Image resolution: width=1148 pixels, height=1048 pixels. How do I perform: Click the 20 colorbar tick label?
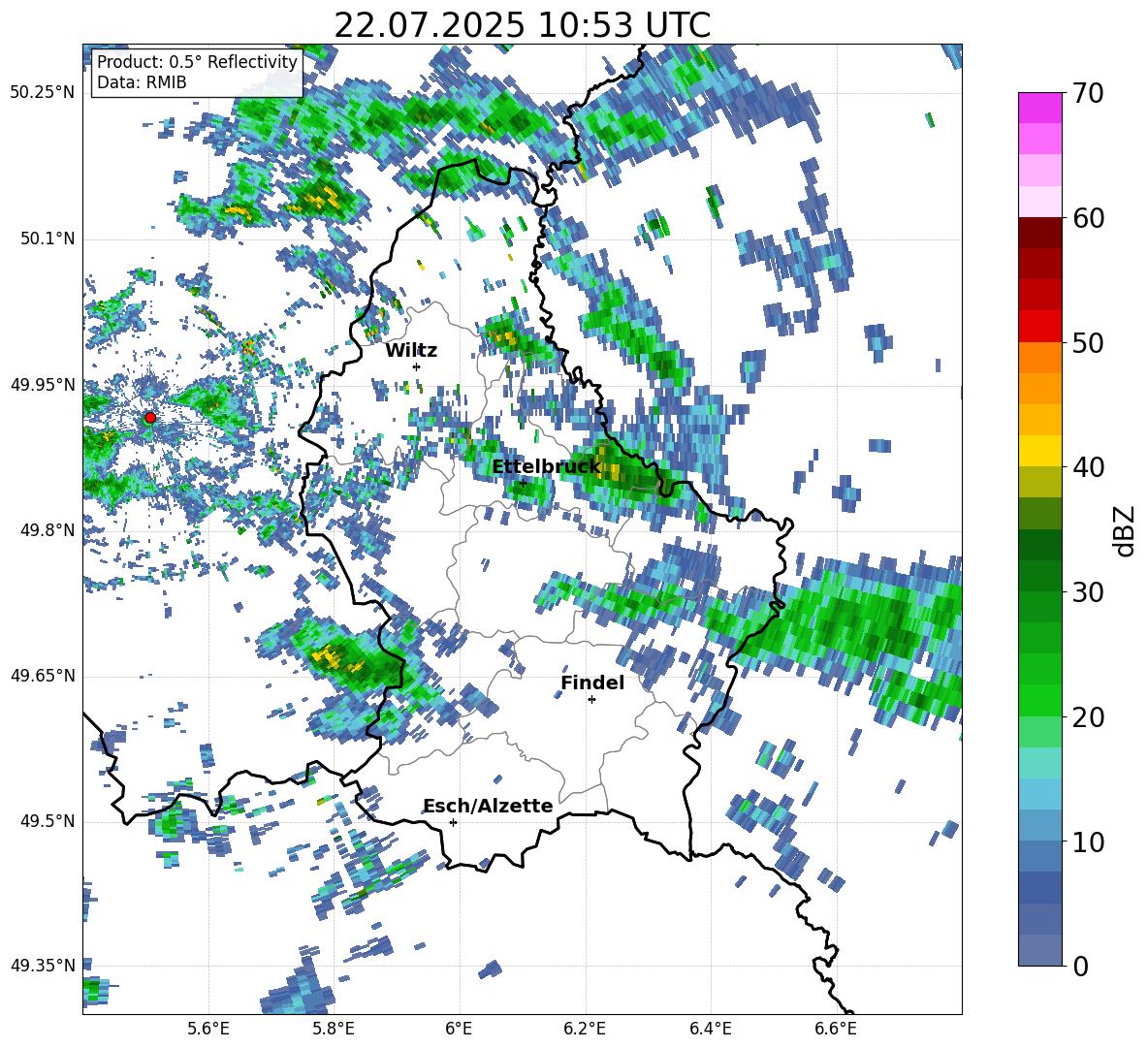click(1087, 717)
